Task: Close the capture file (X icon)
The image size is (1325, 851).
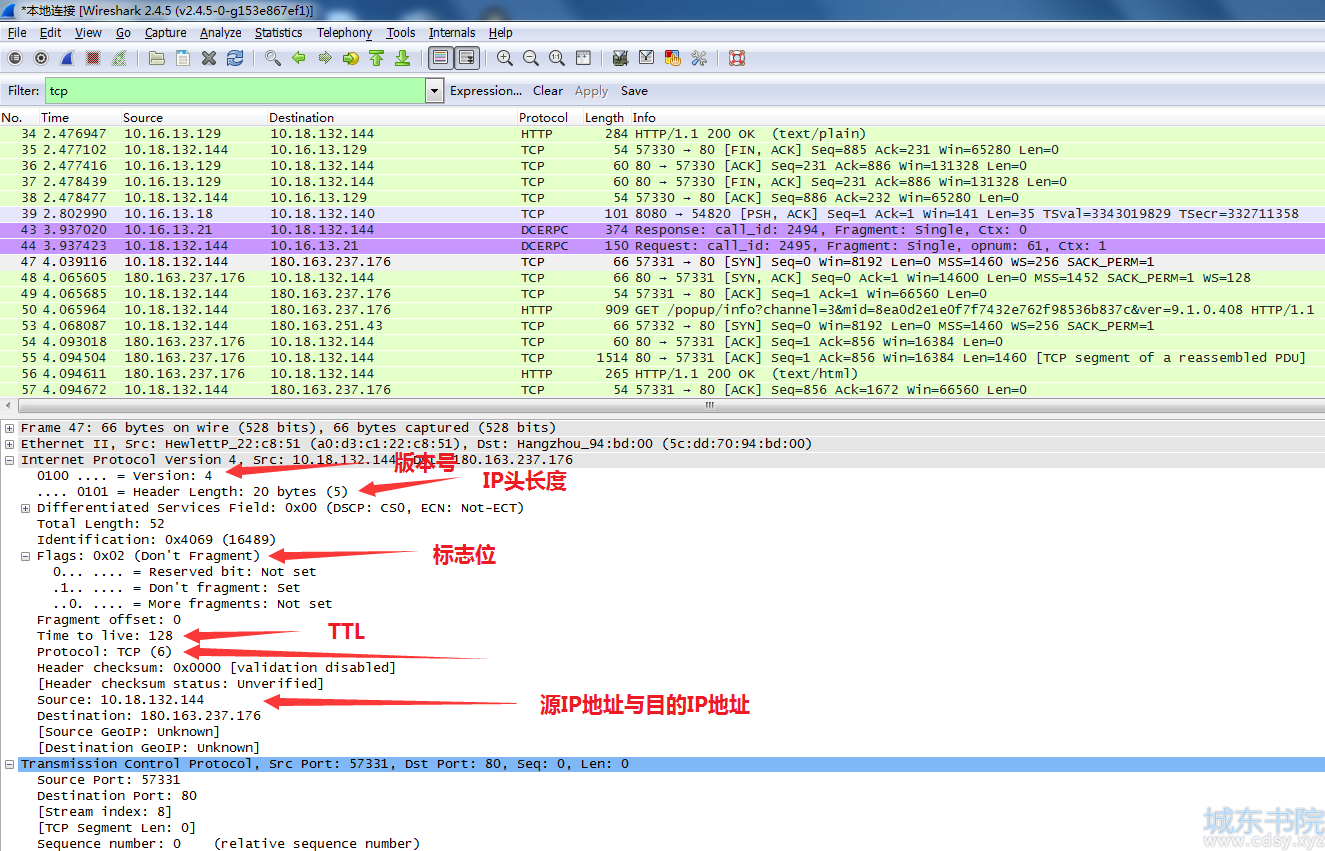Action: (209, 58)
